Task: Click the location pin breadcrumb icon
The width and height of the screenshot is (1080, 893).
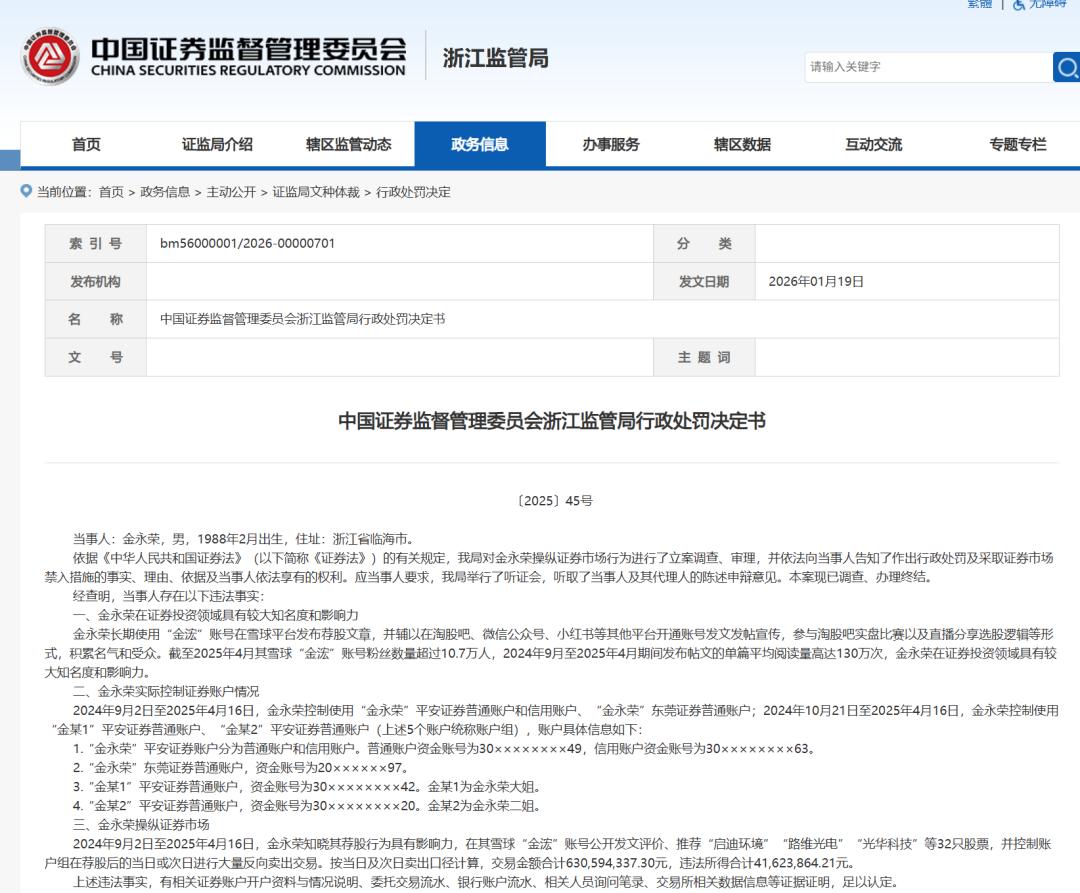Action: pyautogui.click(x=26, y=191)
